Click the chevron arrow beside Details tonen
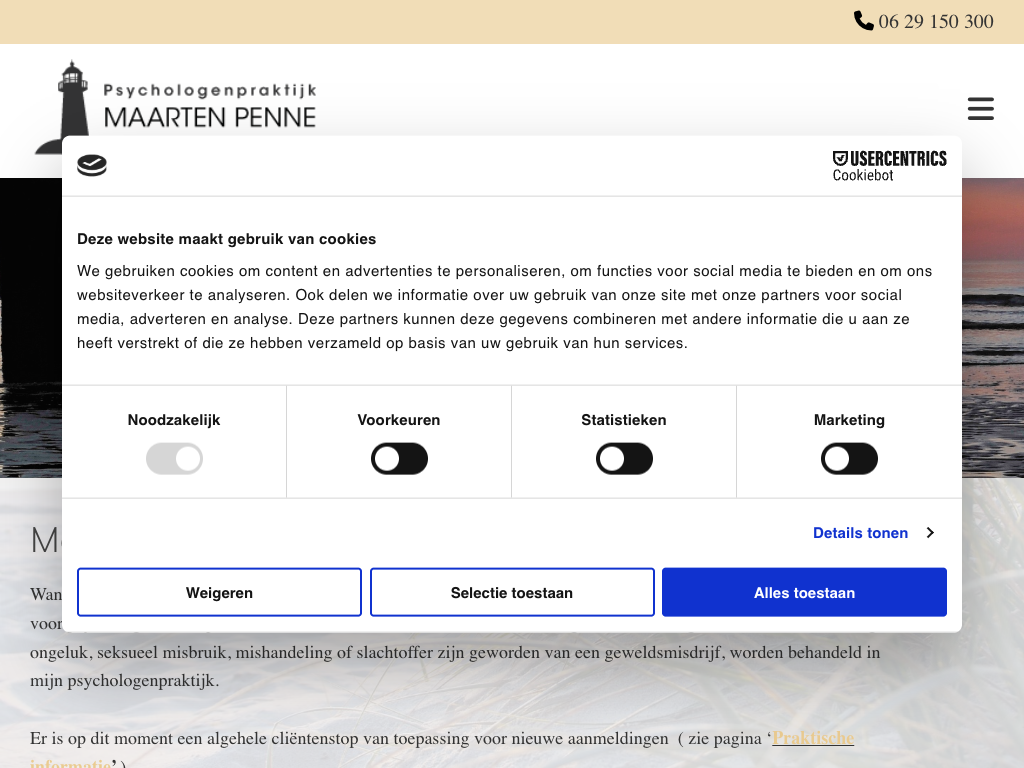Viewport: 1024px width, 768px height. (x=930, y=533)
